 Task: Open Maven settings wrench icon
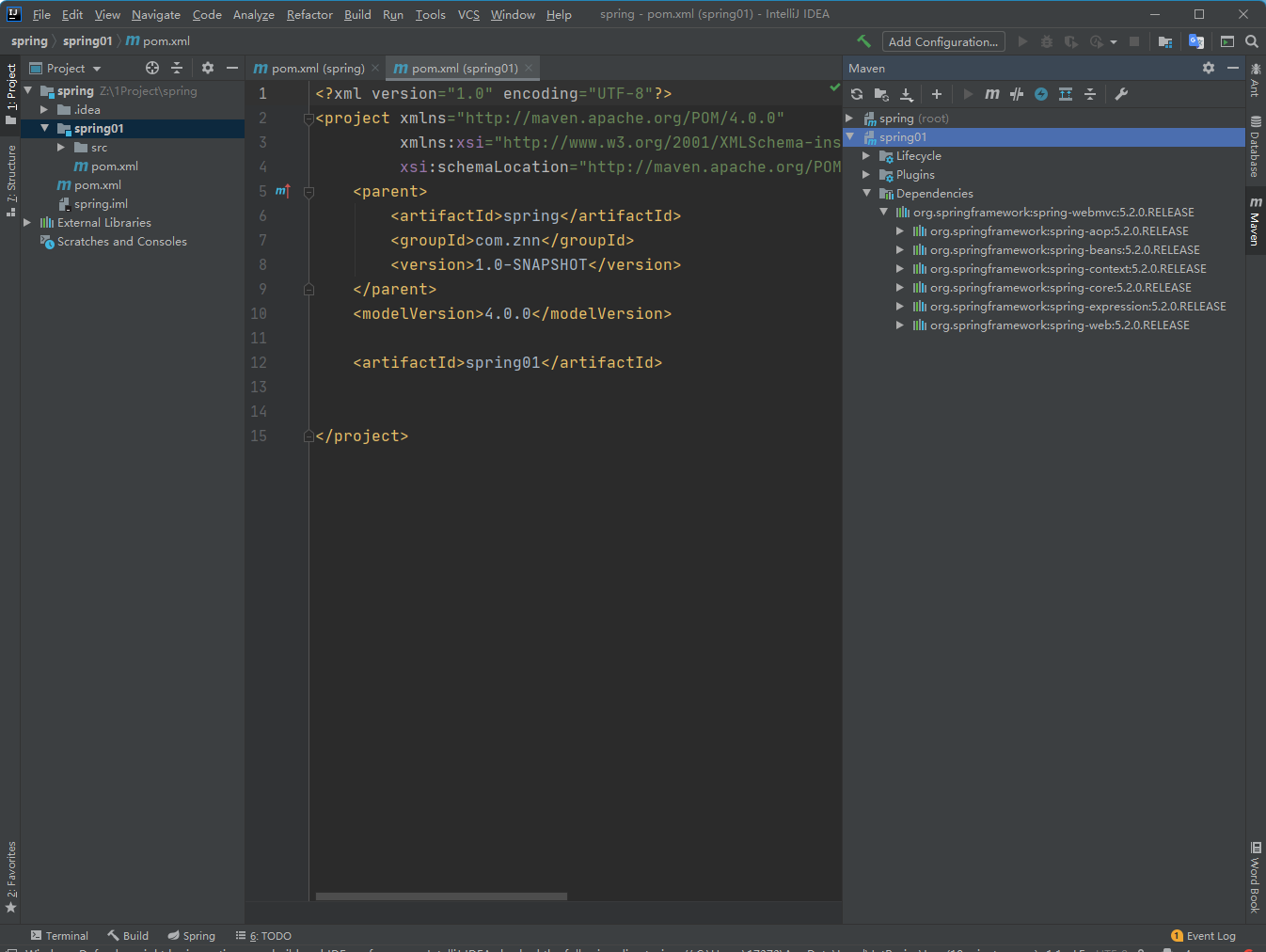coord(1121,94)
